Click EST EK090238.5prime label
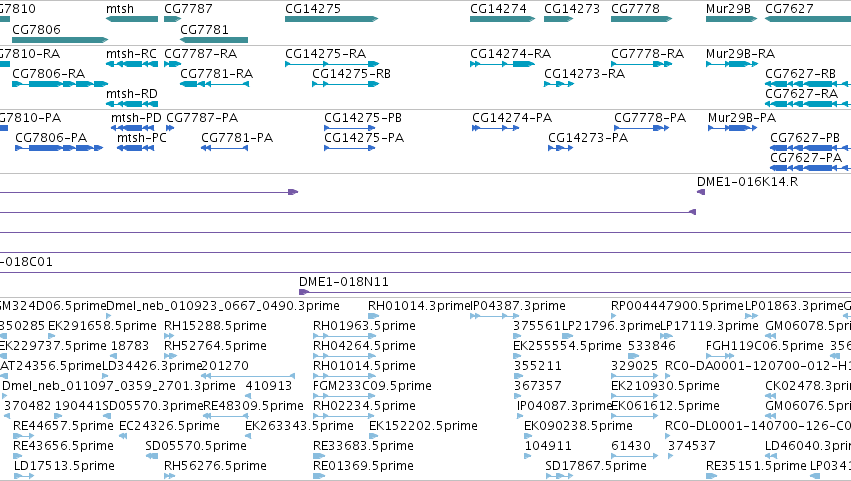The height and width of the screenshot is (481, 851). pyautogui.click(x=579, y=426)
